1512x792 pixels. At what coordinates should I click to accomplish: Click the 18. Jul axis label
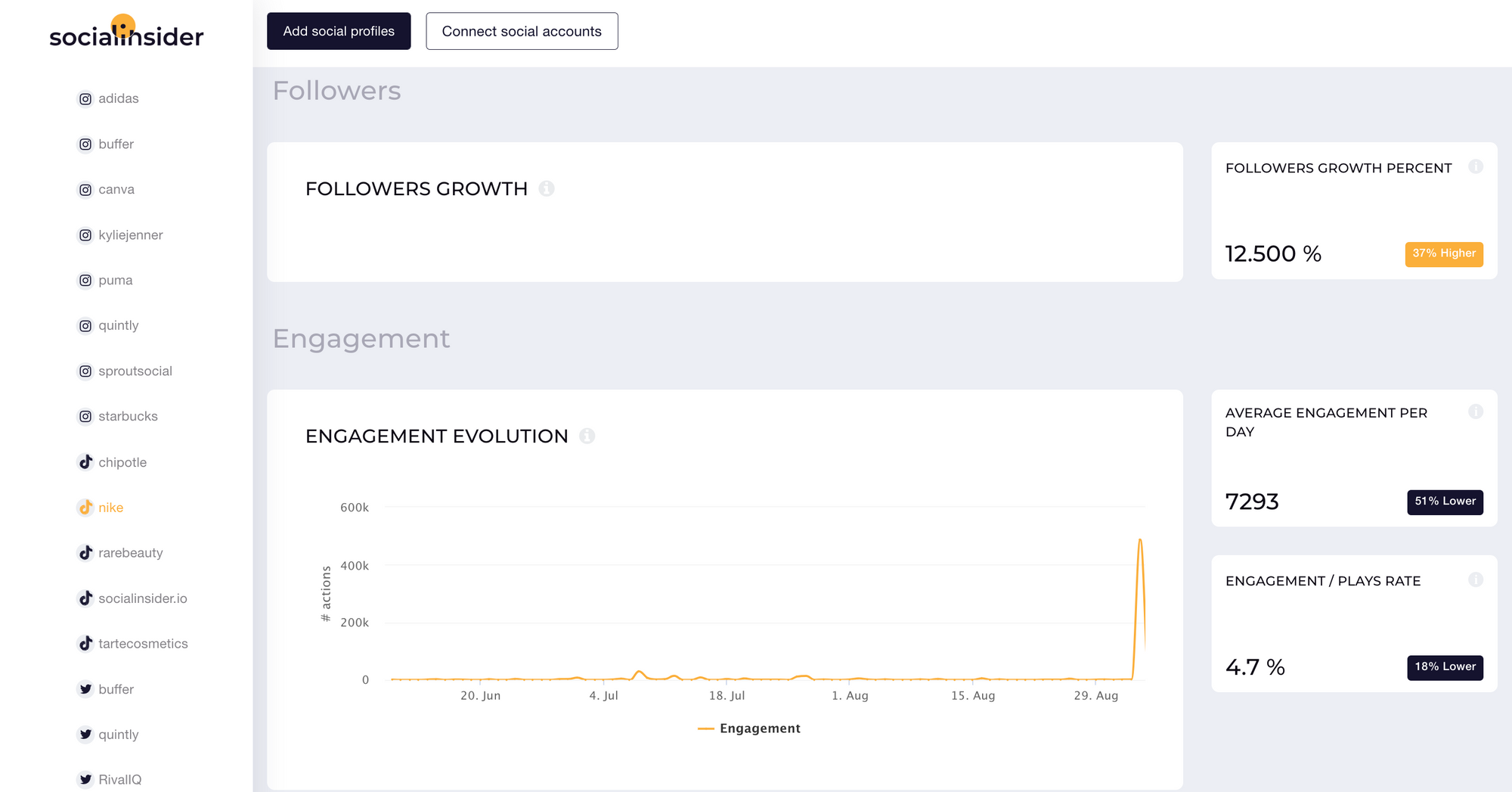tap(727, 696)
